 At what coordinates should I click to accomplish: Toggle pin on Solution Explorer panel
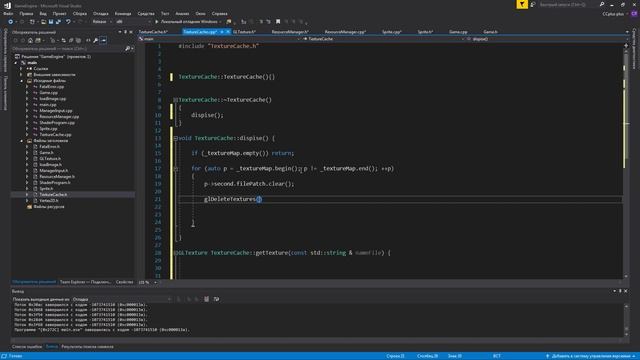coord(125,32)
